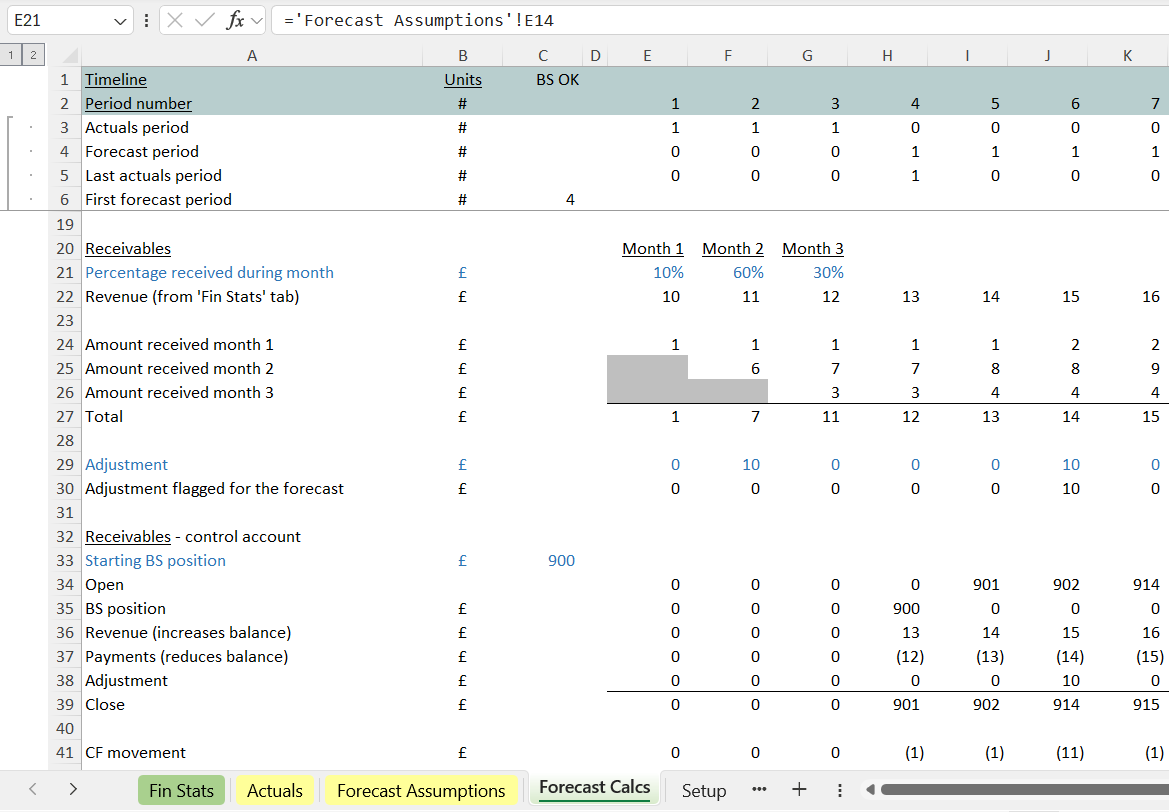Expand the formula bar using the chevron
Viewport: 1169px width, 812px height.
[x=257, y=20]
